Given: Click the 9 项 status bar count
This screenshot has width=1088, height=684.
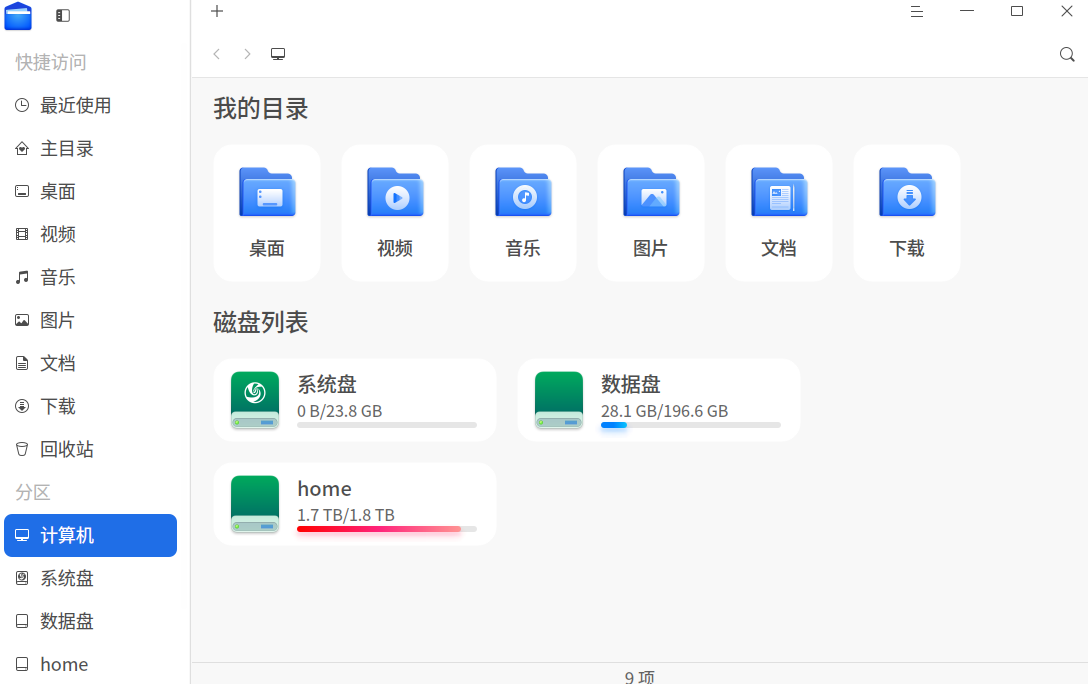Looking at the screenshot, I should point(639,676).
